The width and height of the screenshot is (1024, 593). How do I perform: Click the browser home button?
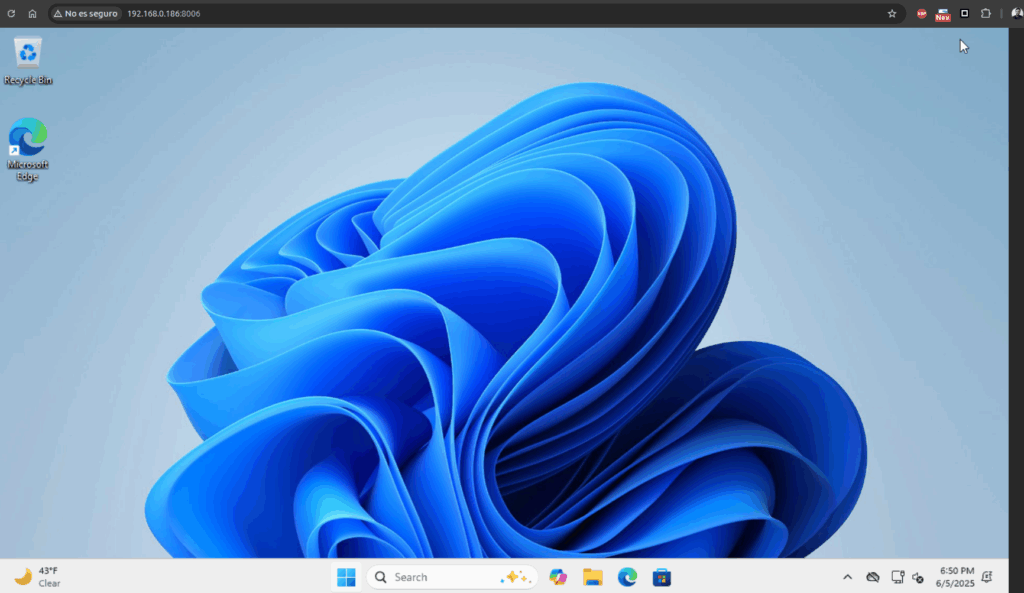[33, 13]
